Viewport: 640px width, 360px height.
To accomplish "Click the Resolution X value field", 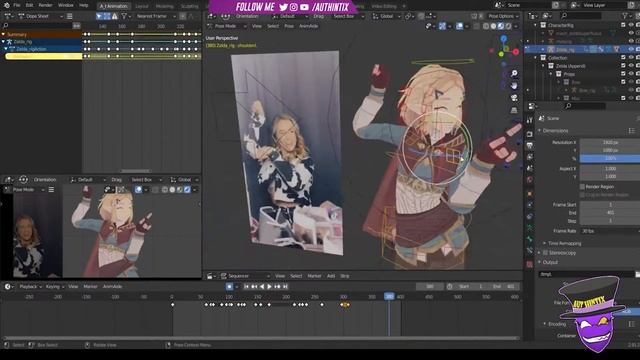I will [610, 142].
